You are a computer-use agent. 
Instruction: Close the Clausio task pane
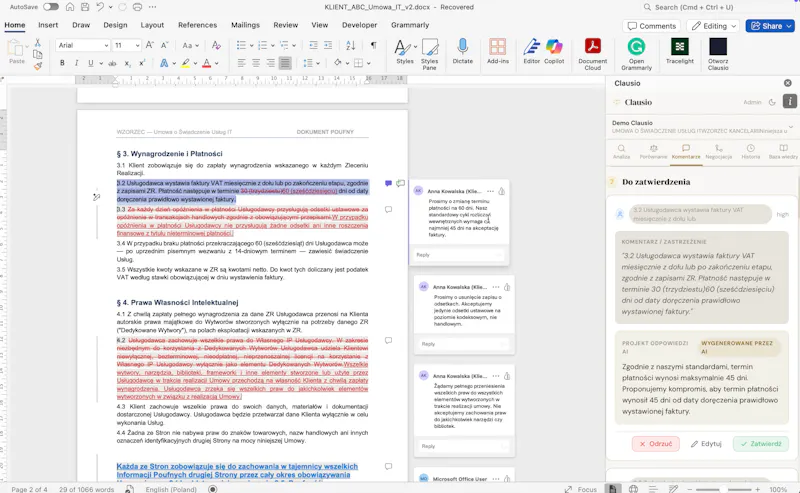tap(788, 83)
